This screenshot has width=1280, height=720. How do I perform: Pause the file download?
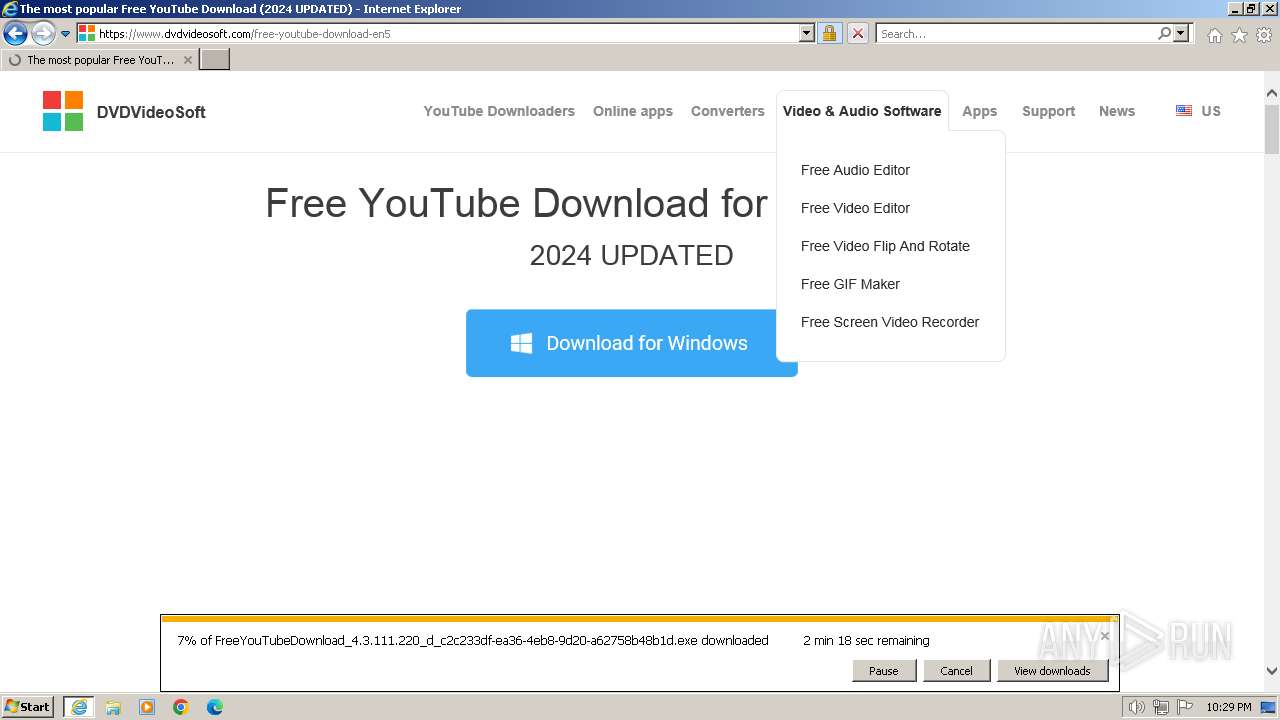pyautogui.click(x=884, y=671)
